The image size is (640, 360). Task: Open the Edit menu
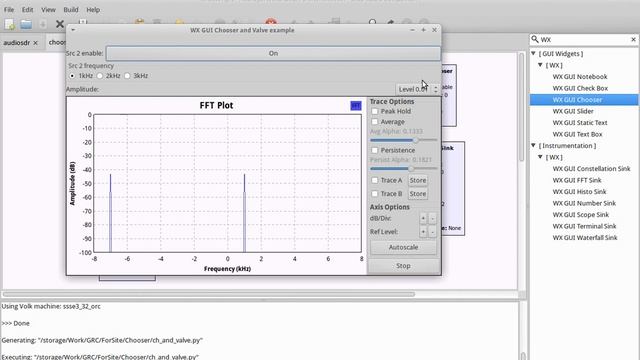tap(28, 9)
